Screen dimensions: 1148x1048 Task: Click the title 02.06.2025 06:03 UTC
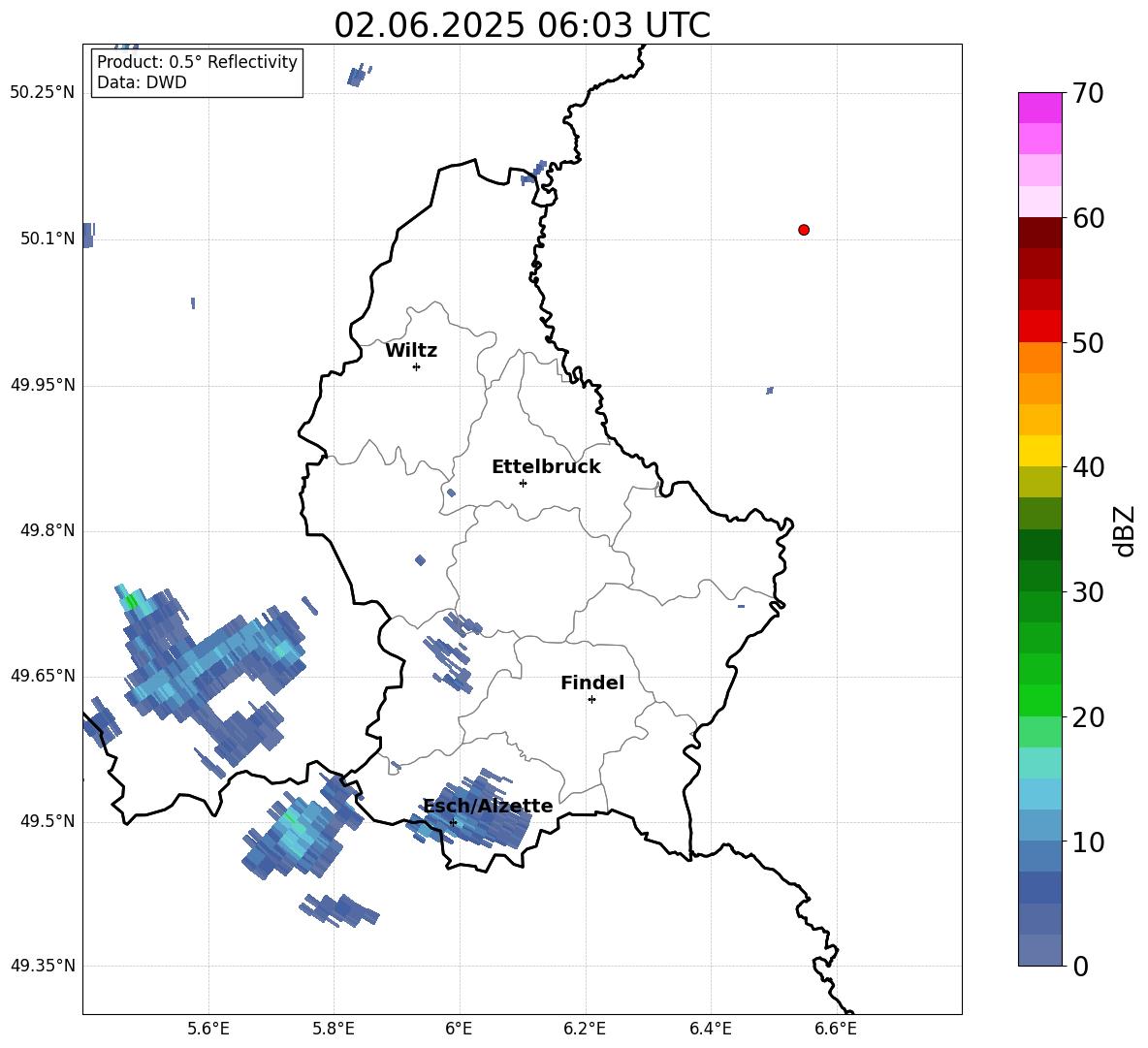click(x=522, y=25)
